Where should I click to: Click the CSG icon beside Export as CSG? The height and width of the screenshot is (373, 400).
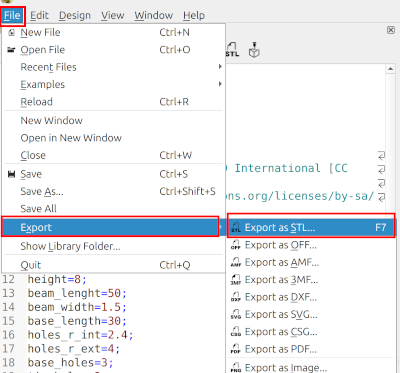[236, 332]
